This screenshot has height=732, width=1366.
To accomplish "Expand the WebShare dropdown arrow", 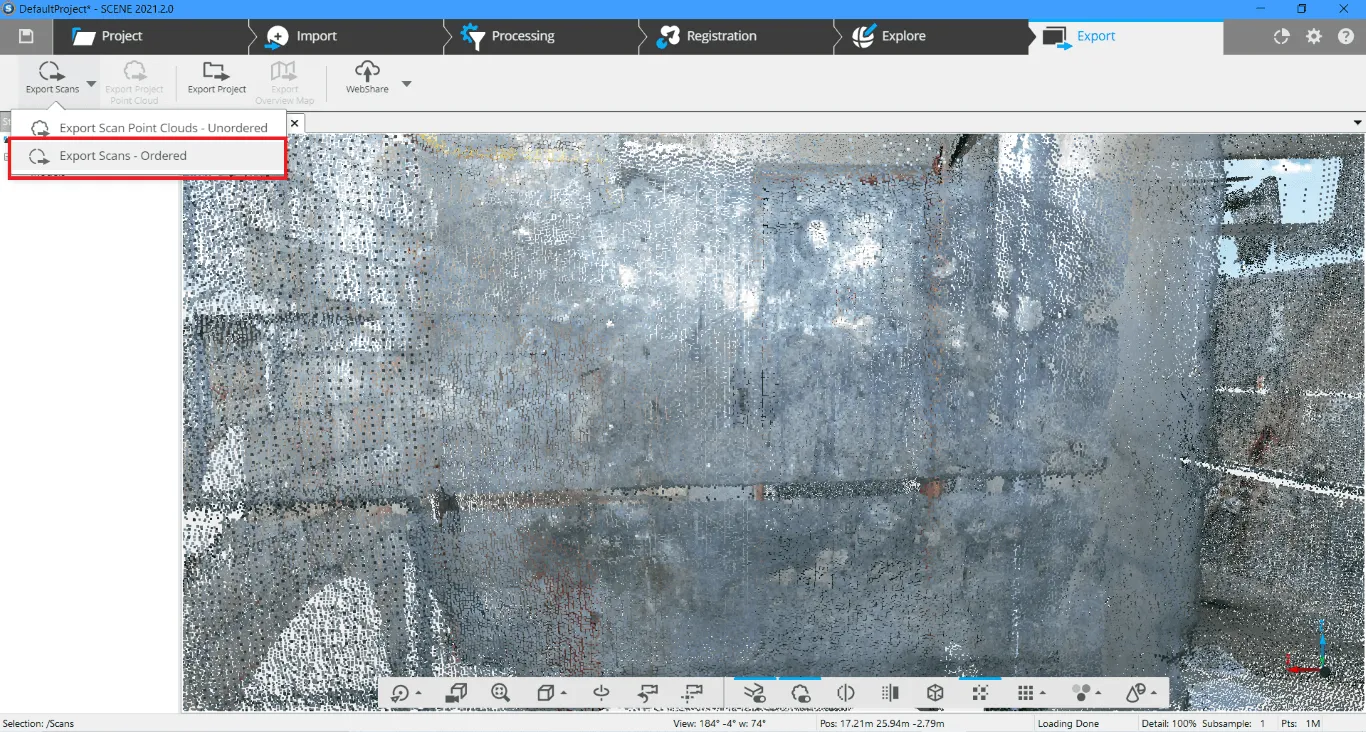I will [406, 84].
